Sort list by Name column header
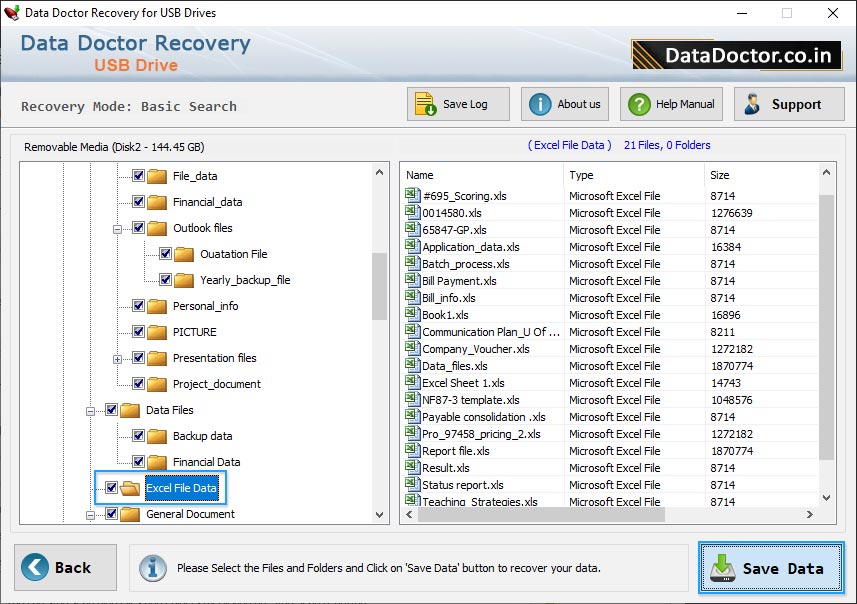The height and width of the screenshot is (604, 857). [481, 175]
